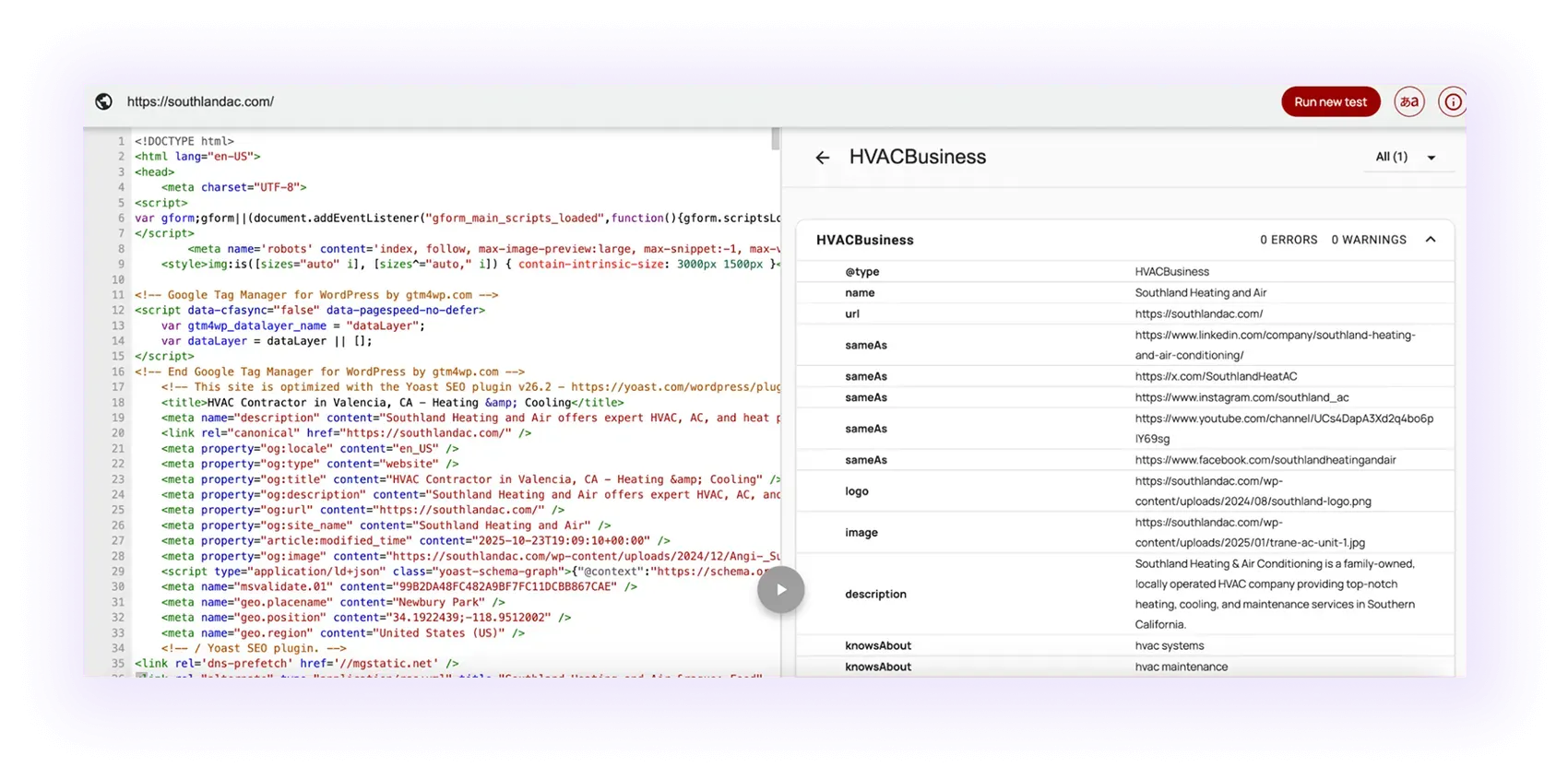
Task: Click the geo.region United States line
Action: (343, 633)
